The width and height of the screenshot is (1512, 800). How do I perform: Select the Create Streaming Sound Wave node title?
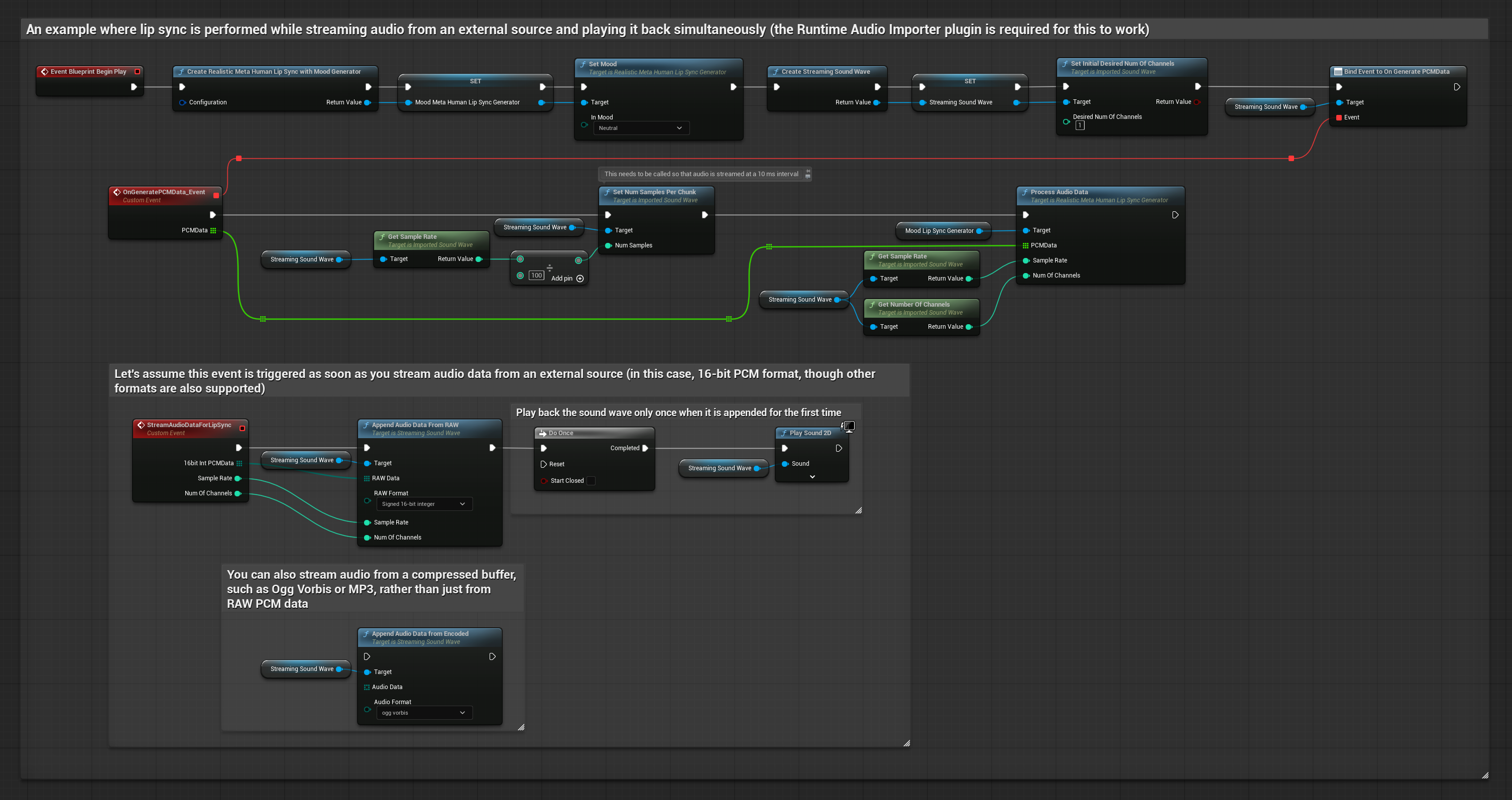coord(825,72)
